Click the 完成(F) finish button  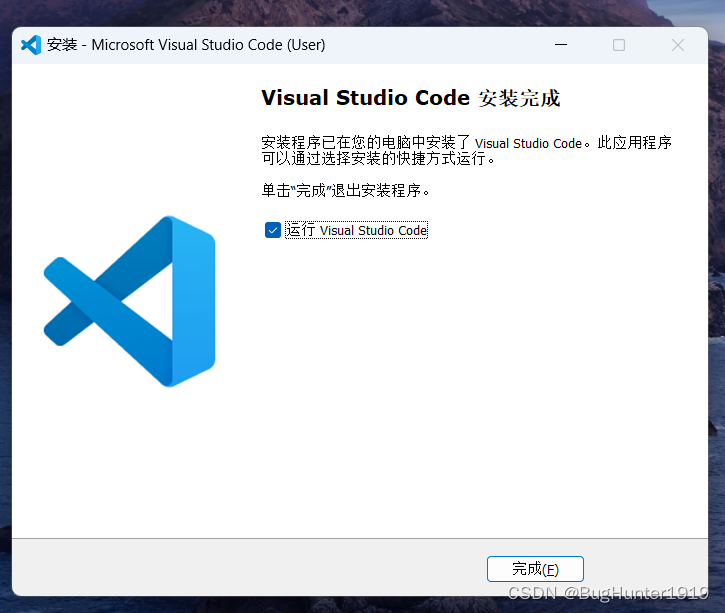click(x=535, y=569)
